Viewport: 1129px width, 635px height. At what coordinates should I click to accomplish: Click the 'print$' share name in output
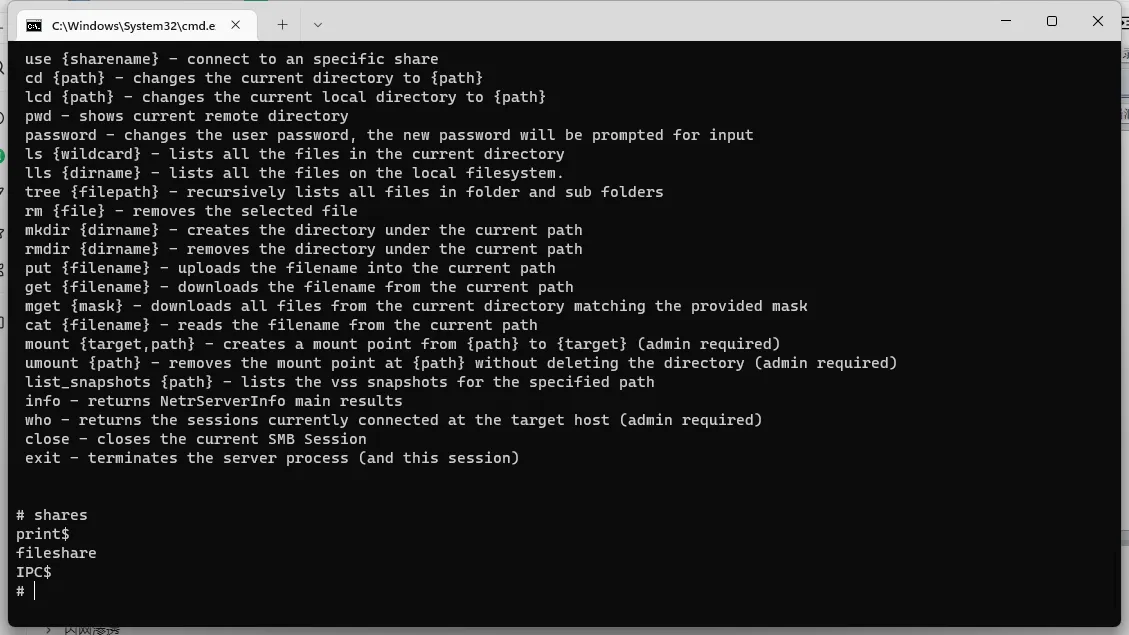click(42, 534)
